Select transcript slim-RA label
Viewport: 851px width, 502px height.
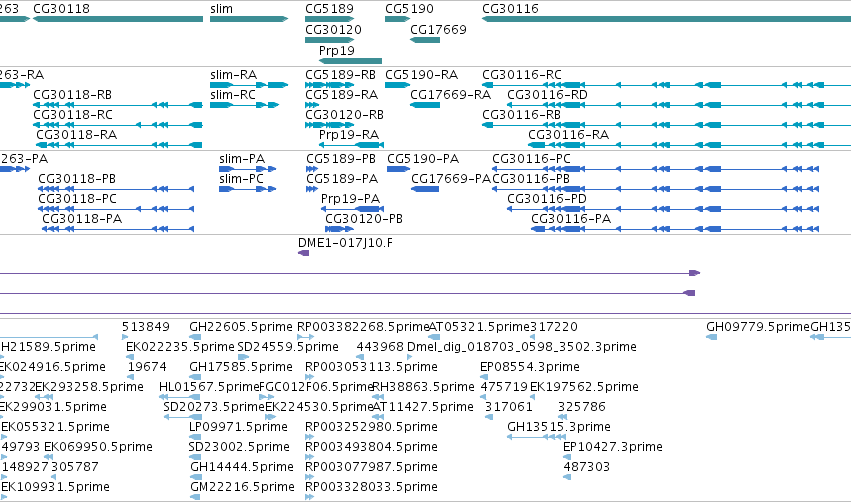(233, 74)
